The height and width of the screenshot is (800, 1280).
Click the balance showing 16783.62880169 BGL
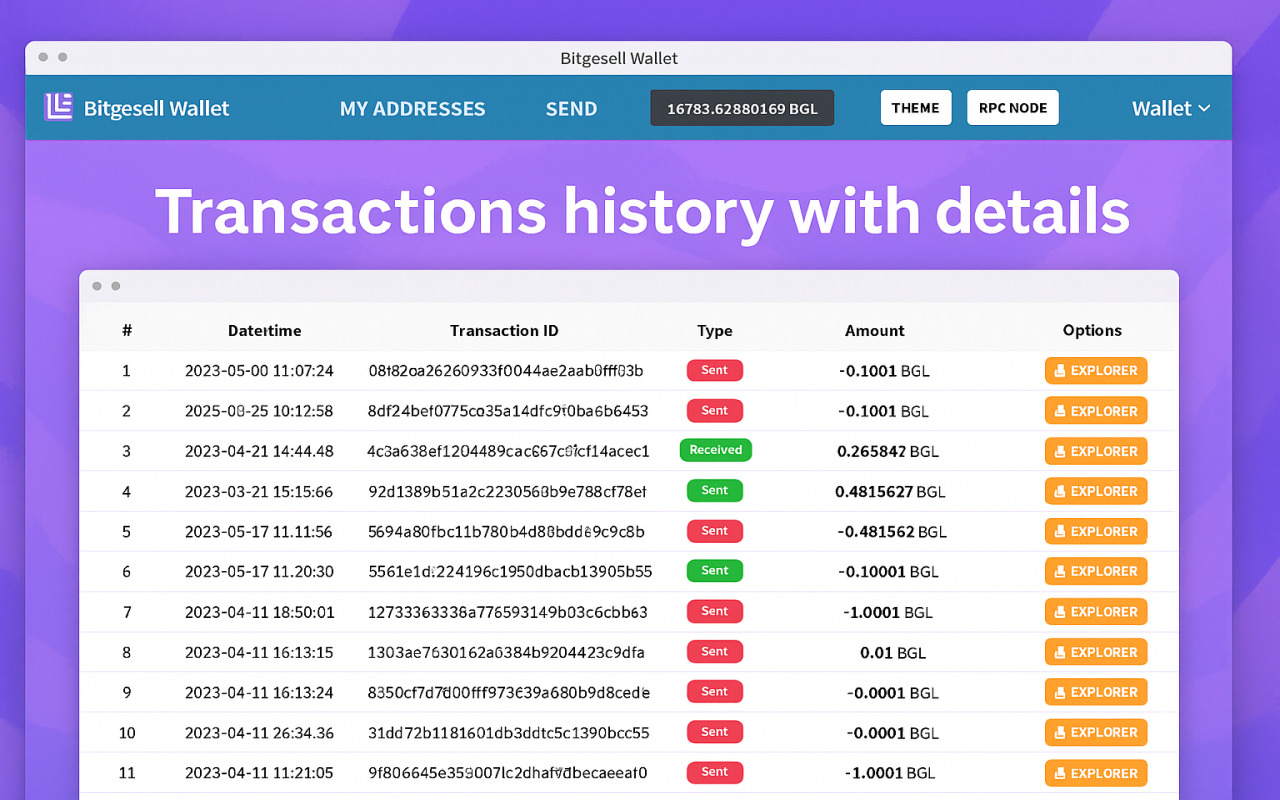[x=742, y=107]
